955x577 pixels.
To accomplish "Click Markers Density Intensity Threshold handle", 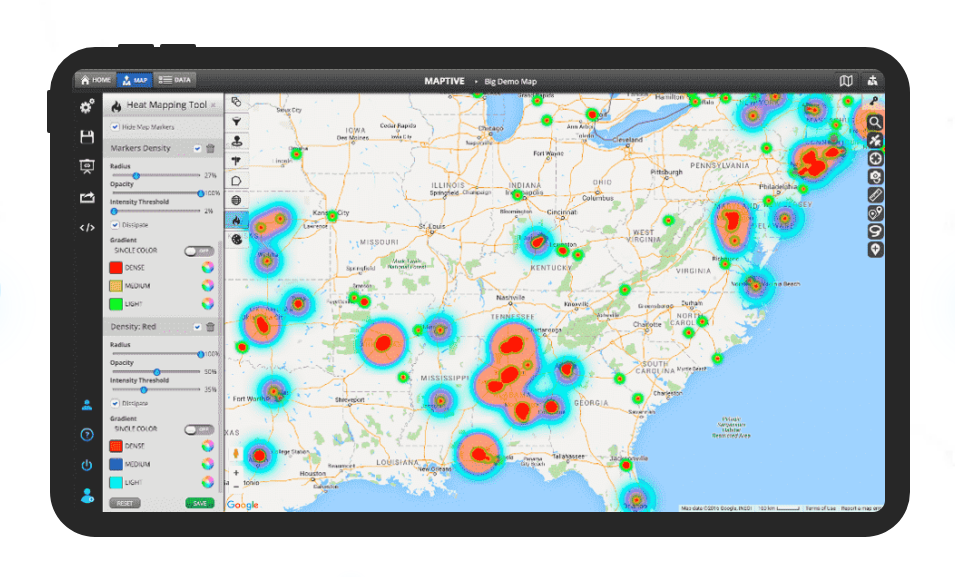I will coord(114,211).
